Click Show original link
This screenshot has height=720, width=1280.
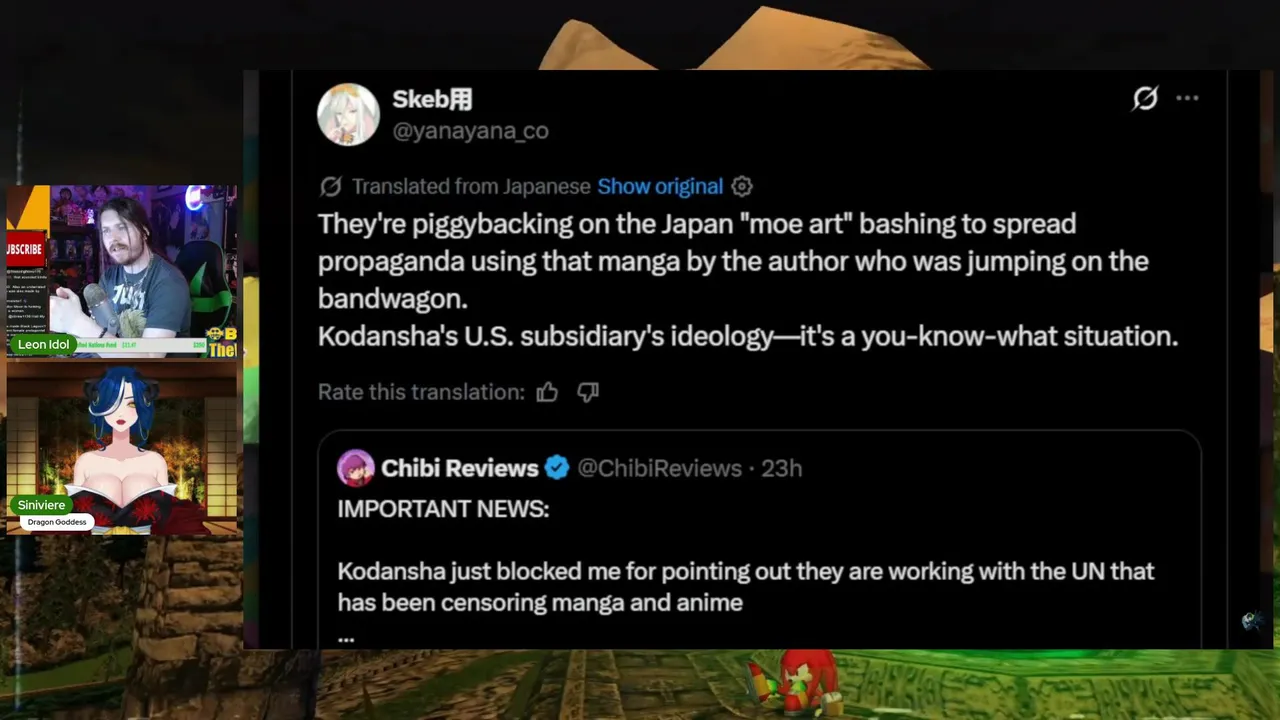[660, 187]
